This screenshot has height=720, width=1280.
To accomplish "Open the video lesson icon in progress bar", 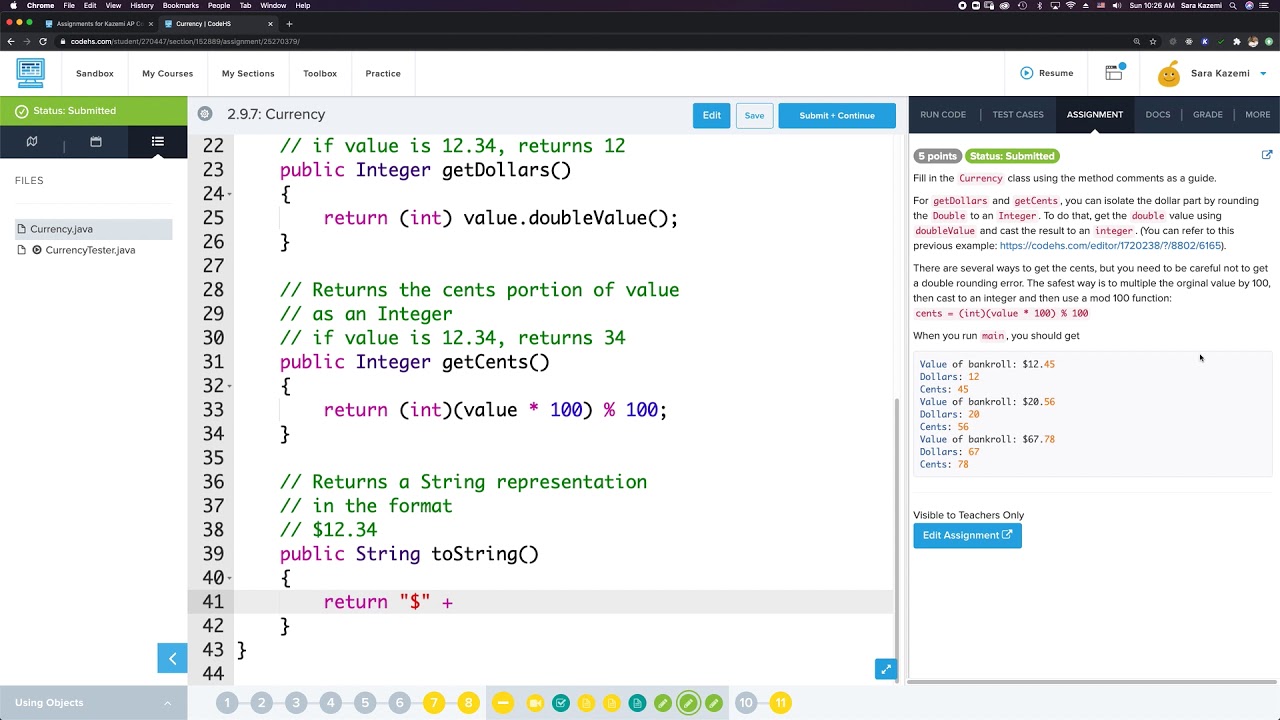I will [535, 703].
